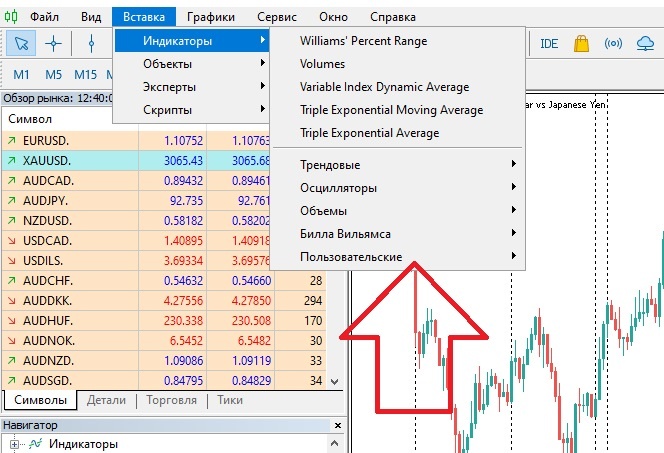Expand the Пользовательские indicators group

(397, 257)
